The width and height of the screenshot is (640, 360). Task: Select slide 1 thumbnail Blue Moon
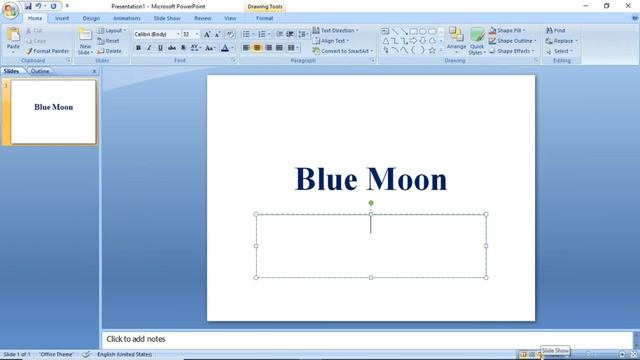pos(53,112)
